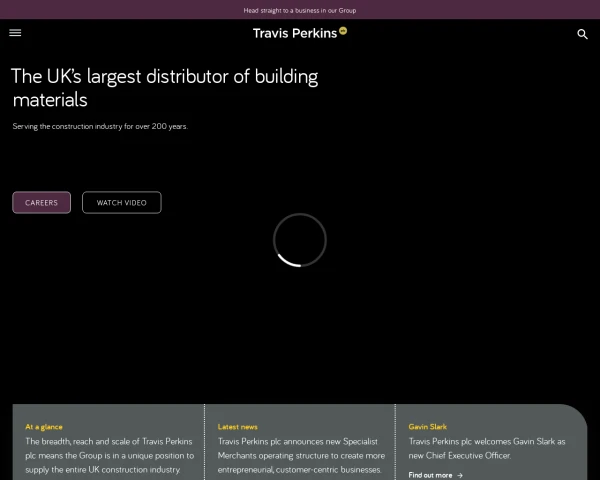Click the headline 'The UK's largest distributor of building materials'
Viewport: 600px width, 480px height.
pos(165,88)
